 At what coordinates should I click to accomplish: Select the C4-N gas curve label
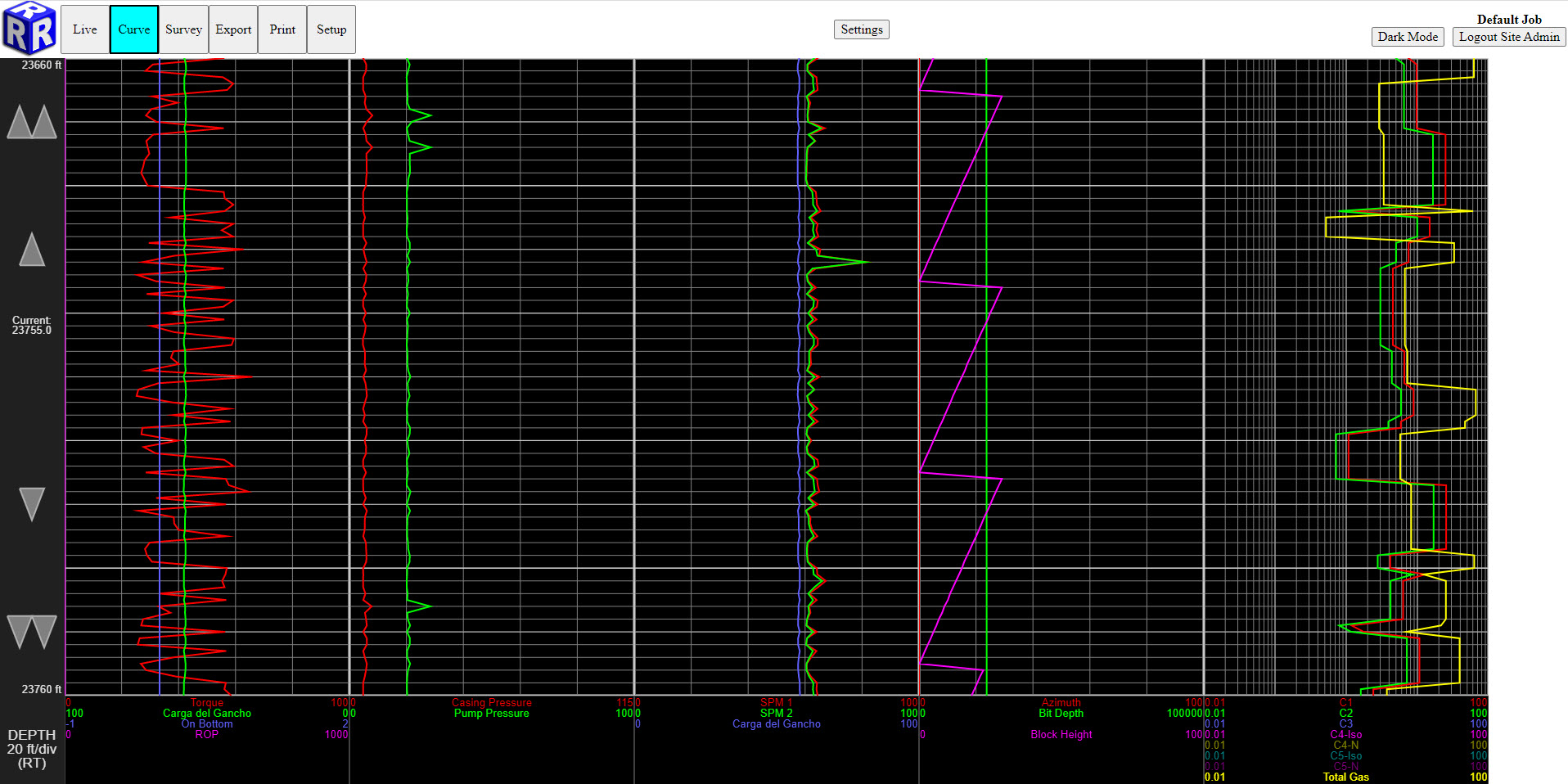(x=1346, y=745)
